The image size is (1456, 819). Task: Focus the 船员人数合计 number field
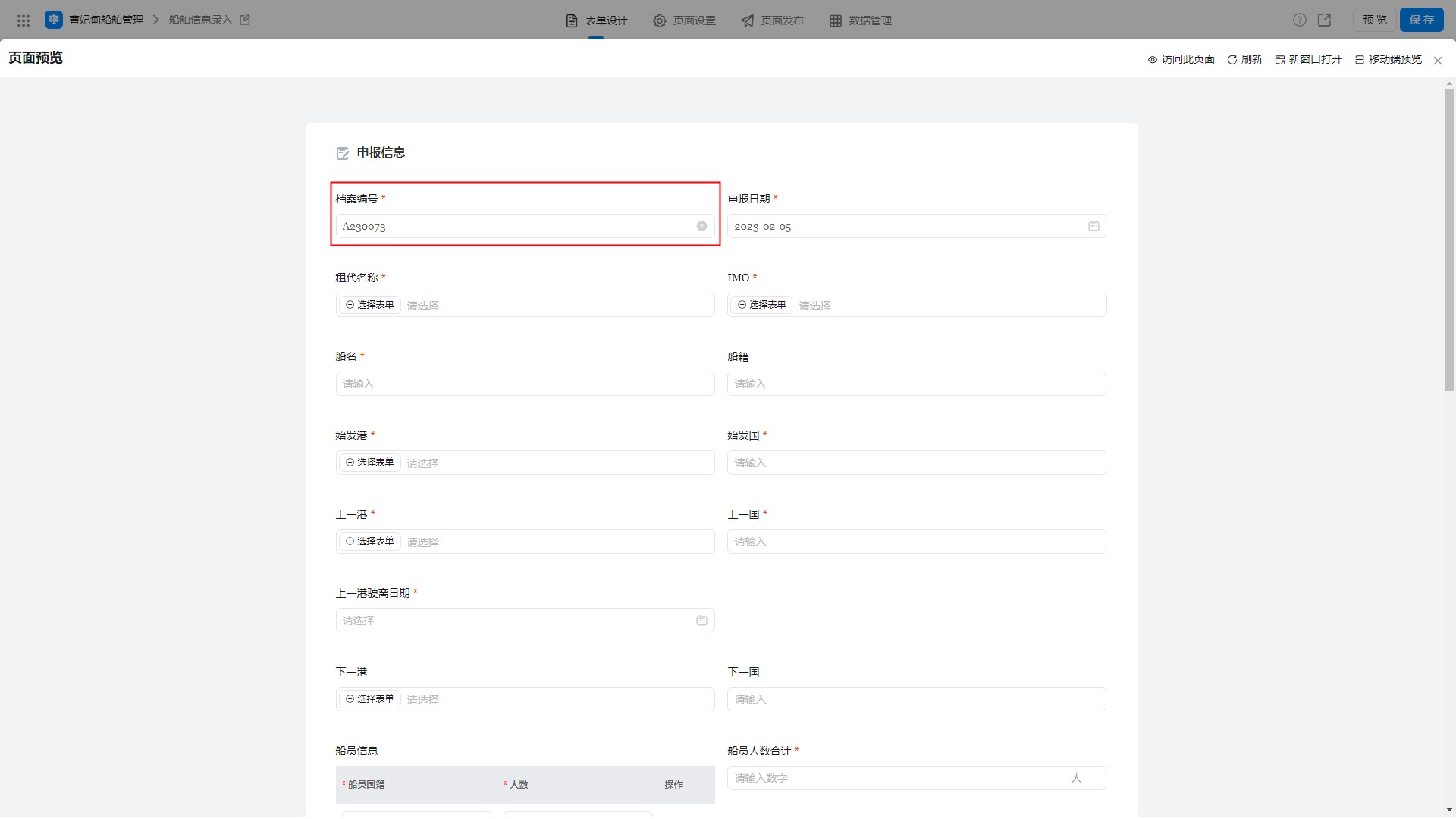(916, 778)
